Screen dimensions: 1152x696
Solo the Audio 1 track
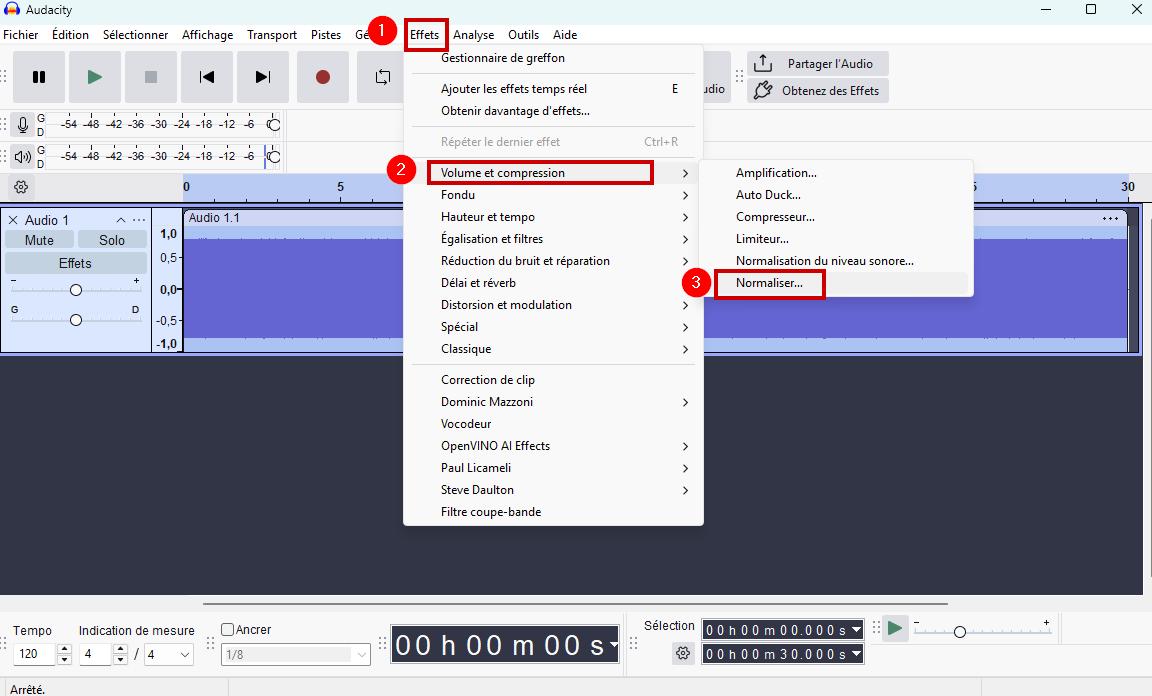tap(112, 240)
